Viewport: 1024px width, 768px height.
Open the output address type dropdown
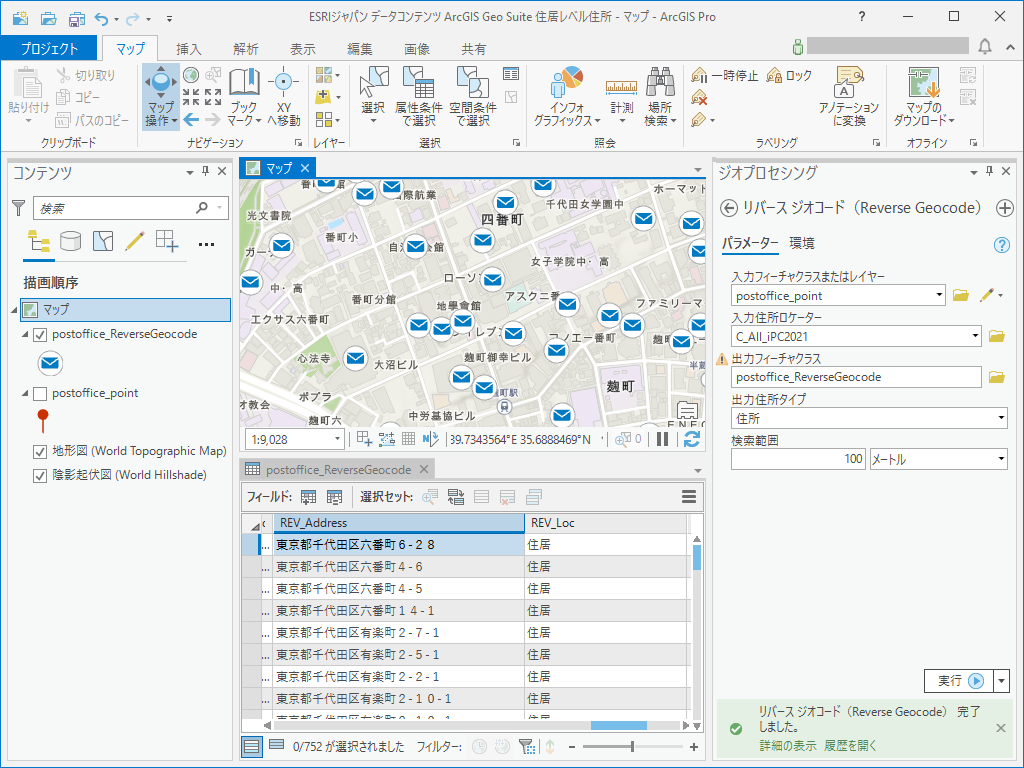click(x=1001, y=418)
